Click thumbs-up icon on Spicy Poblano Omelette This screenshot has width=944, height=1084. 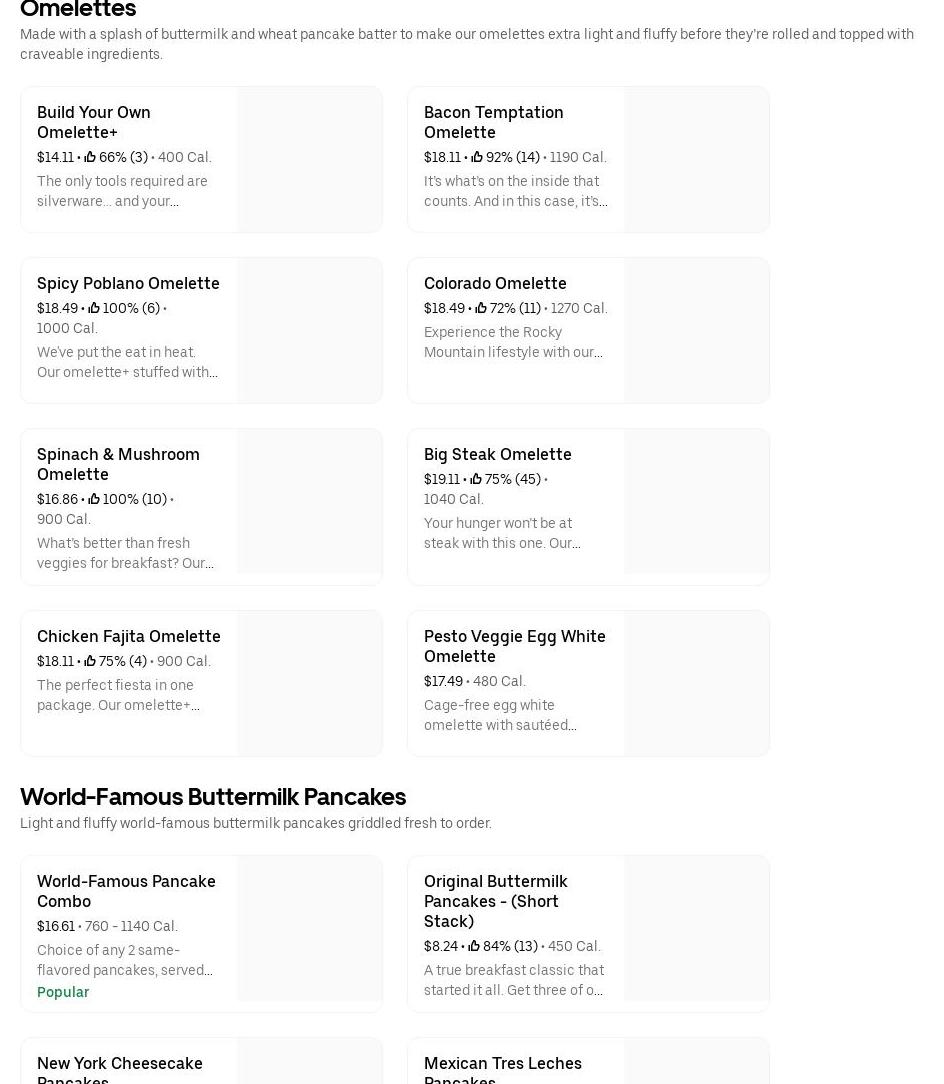pos(94,308)
